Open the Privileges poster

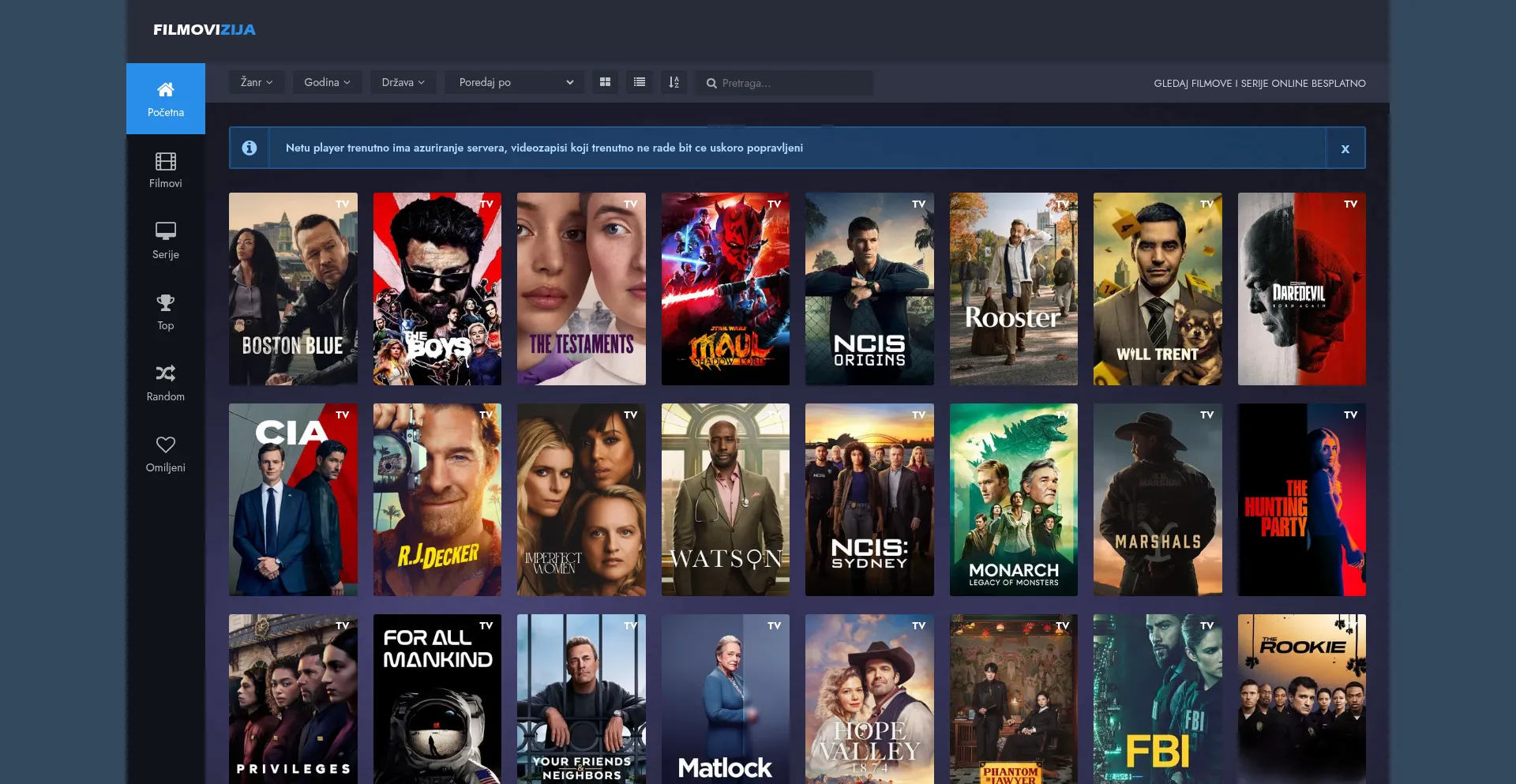293,699
